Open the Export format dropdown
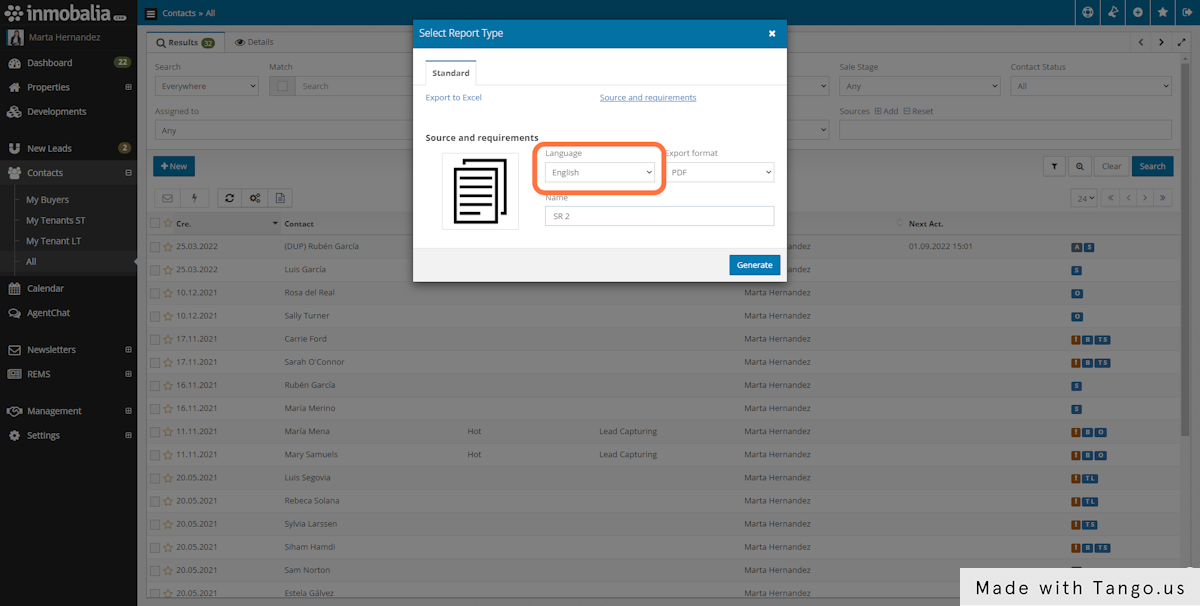This screenshot has height=606, width=1200. (x=720, y=173)
